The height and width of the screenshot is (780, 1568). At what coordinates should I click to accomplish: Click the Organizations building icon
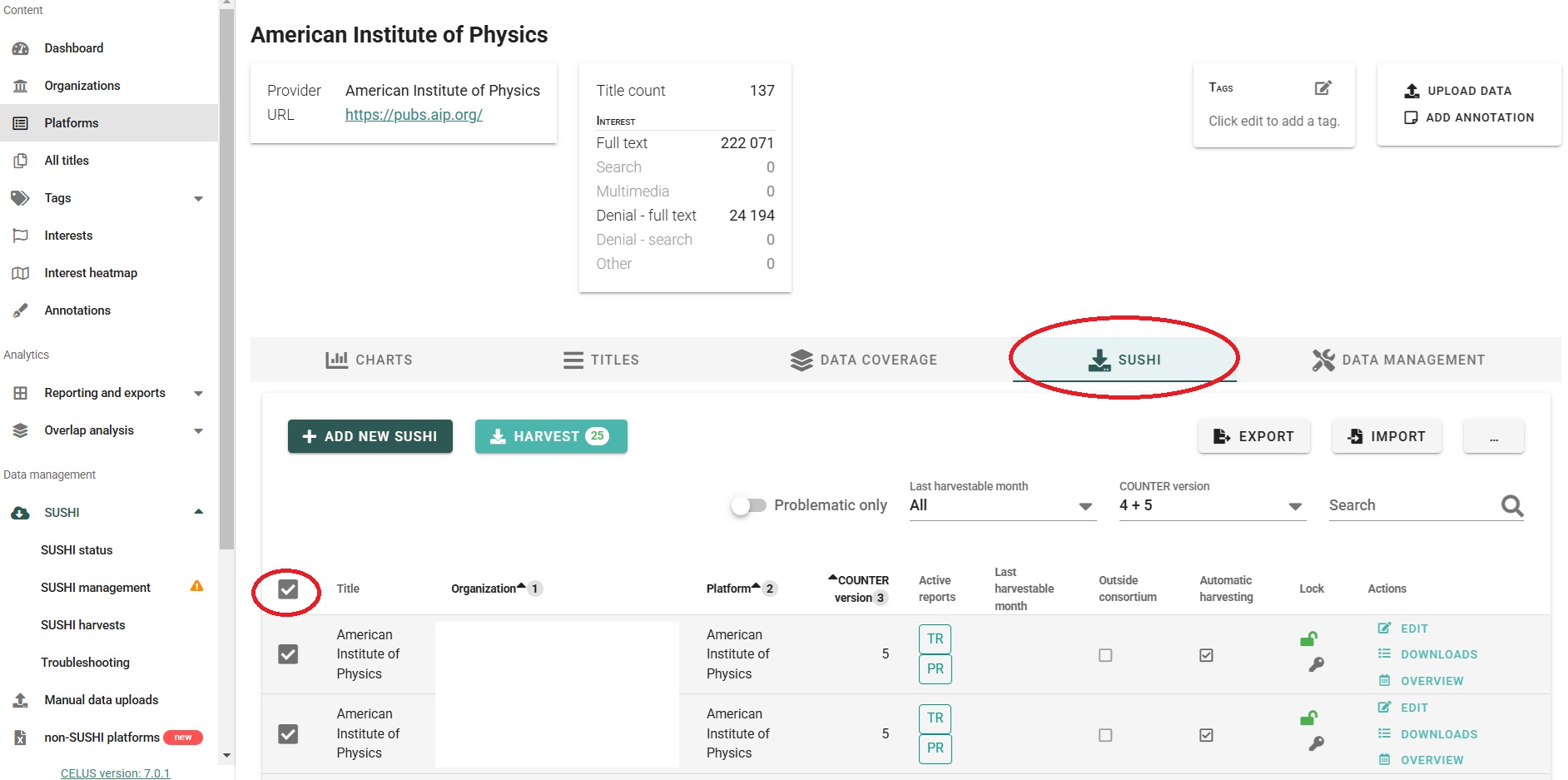tap(21, 86)
